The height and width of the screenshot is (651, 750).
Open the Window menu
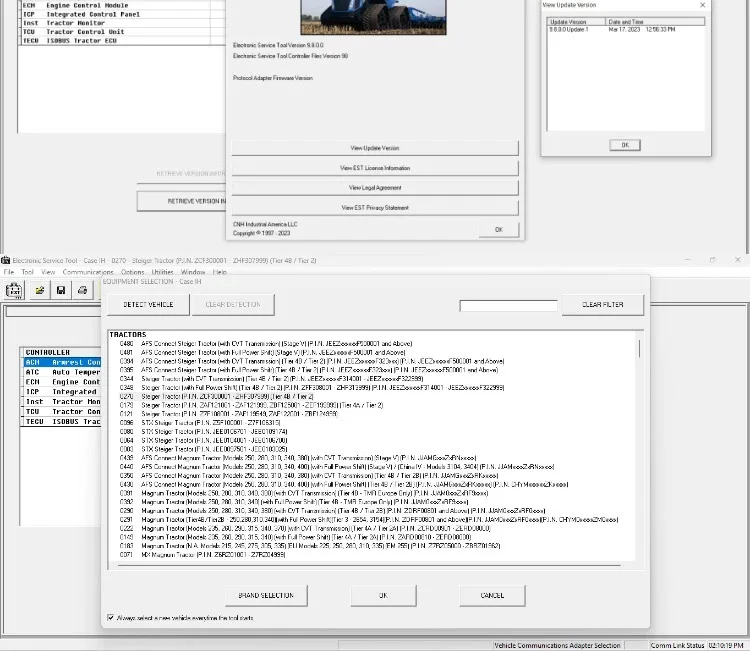(x=193, y=272)
